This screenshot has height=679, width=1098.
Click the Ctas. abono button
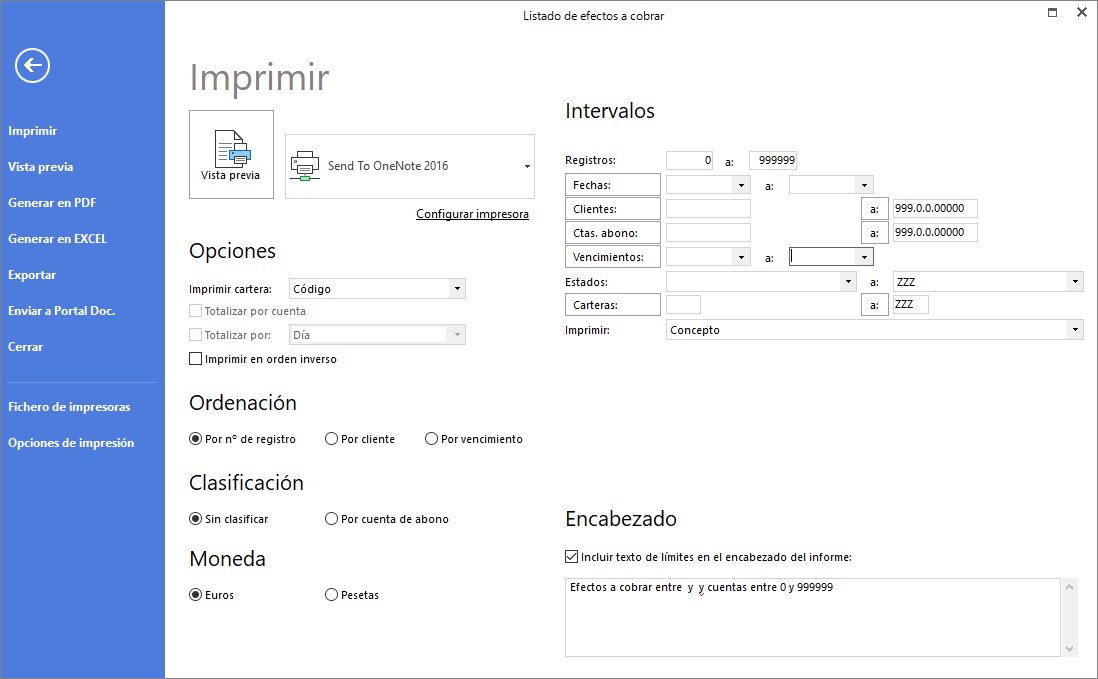(x=612, y=232)
